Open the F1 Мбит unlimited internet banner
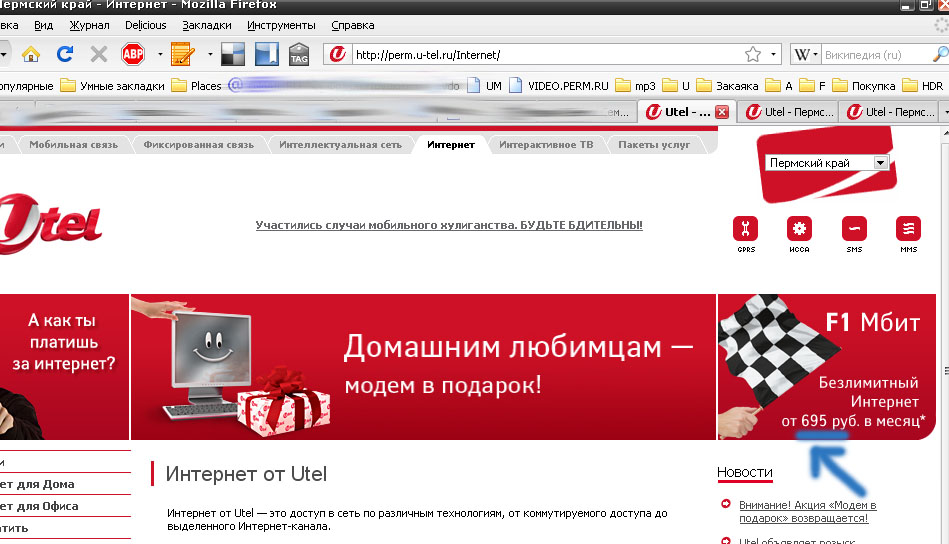Image resolution: width=949 pixels, height=544 pixels. [x=827, y=367]
